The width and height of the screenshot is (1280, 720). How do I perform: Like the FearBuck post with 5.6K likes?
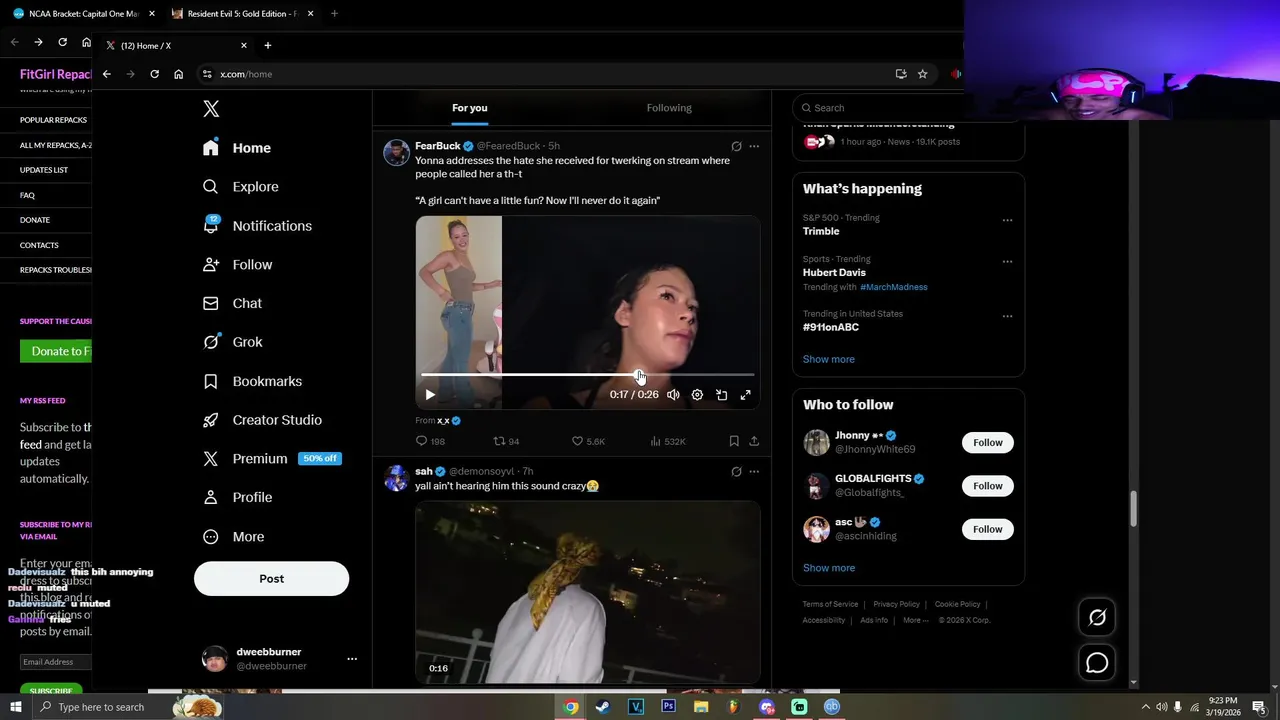[588, 441]
